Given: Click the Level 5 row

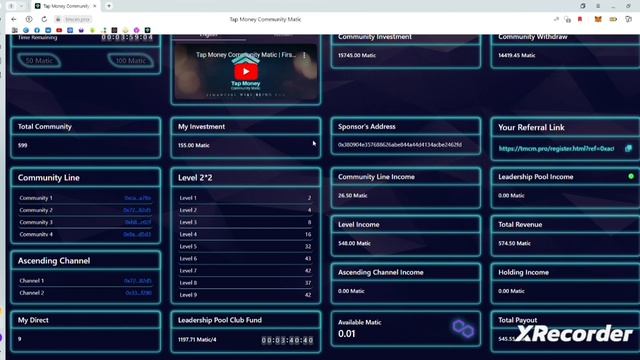Looking at the screenshot, I should [x=245, y=247].
